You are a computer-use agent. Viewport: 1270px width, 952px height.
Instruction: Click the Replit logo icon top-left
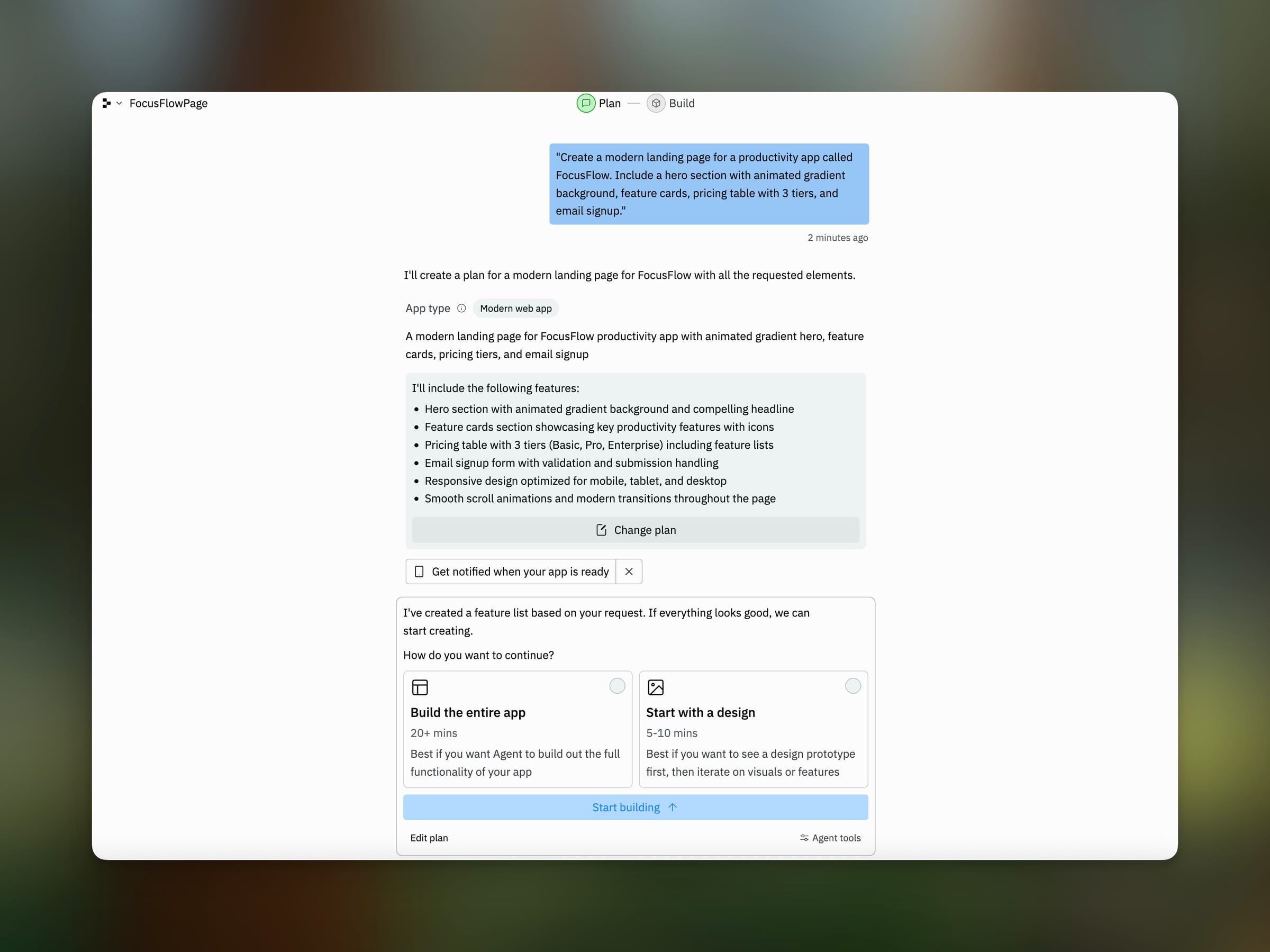(x=106, y=103)
